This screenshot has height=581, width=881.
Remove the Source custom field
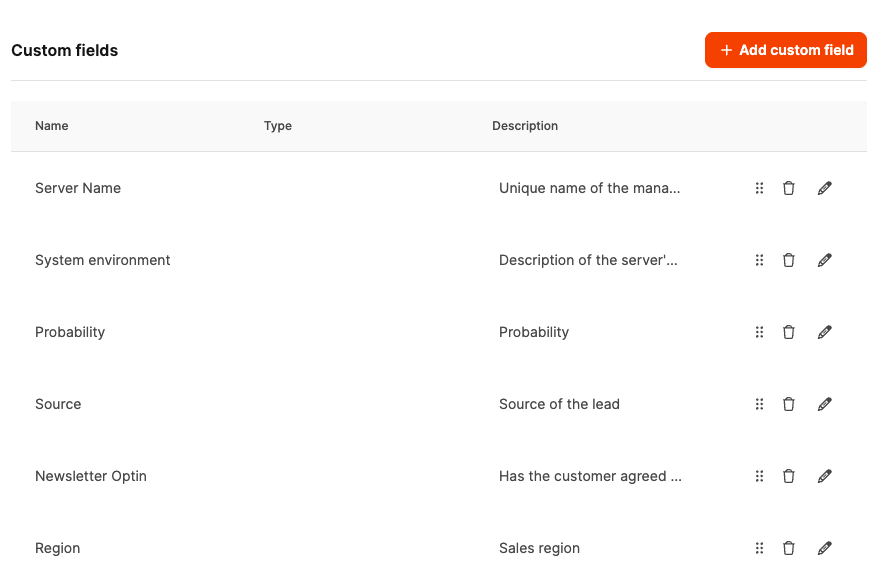coord(789,404)
